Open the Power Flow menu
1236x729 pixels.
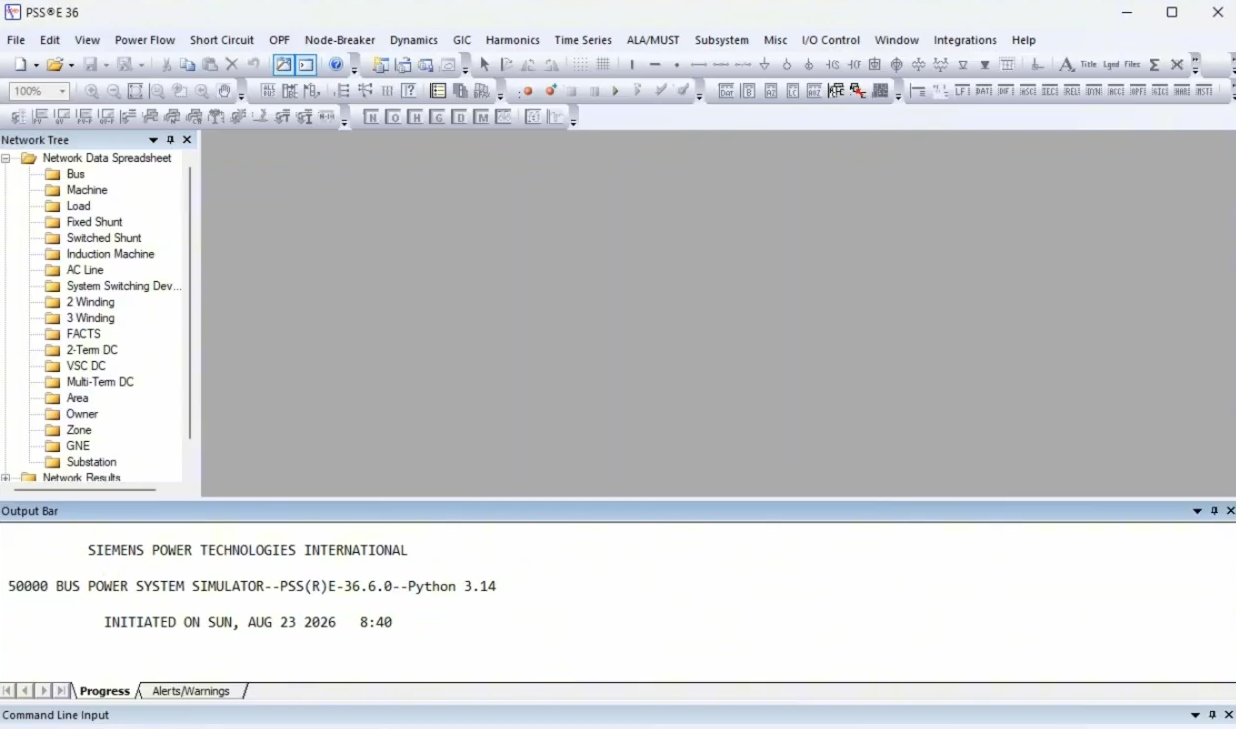145,40
